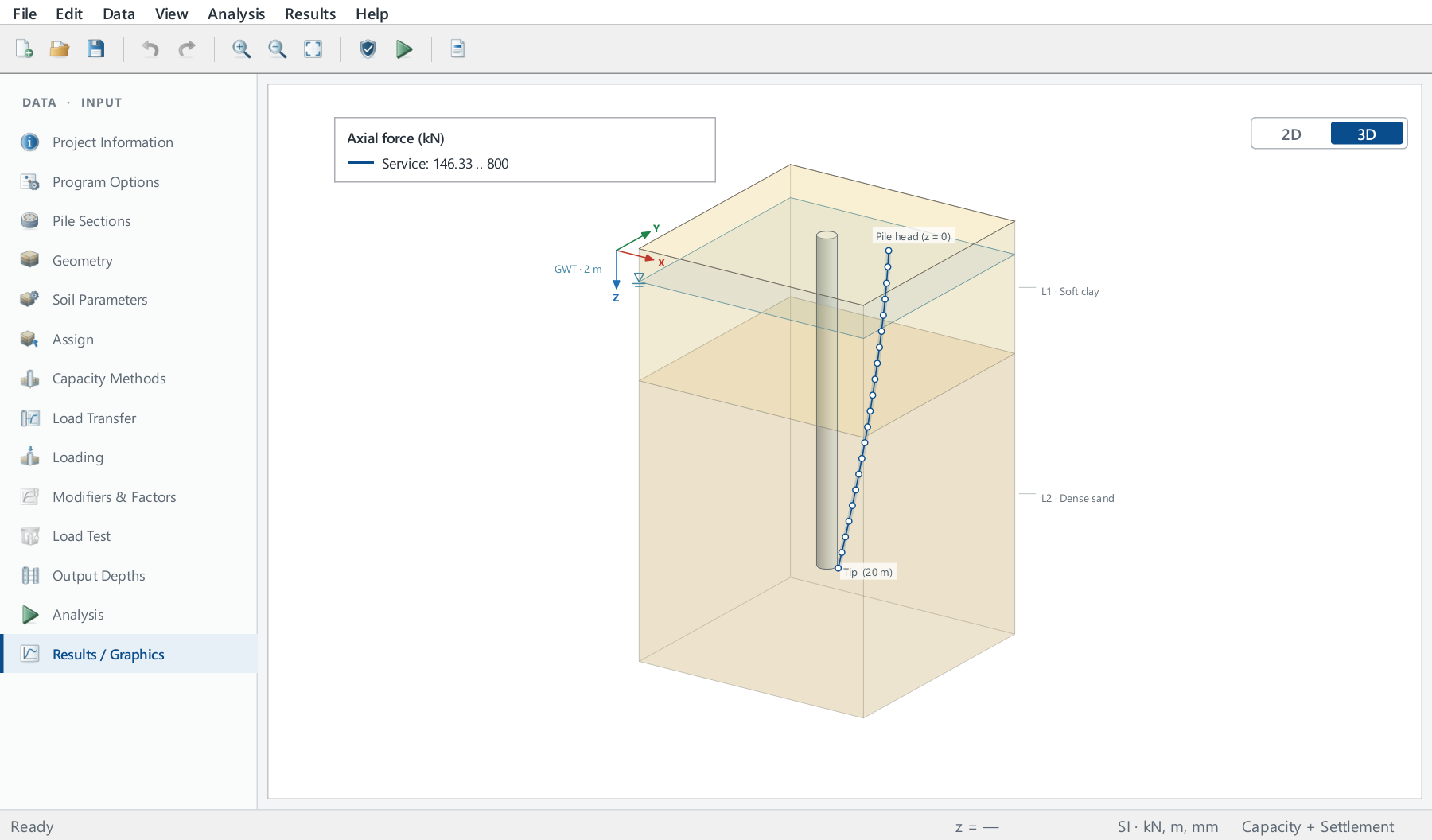1432x840 pixels.
Task: Click the Capacity Methods sidebar icon
Action: (x=29, y=379)
